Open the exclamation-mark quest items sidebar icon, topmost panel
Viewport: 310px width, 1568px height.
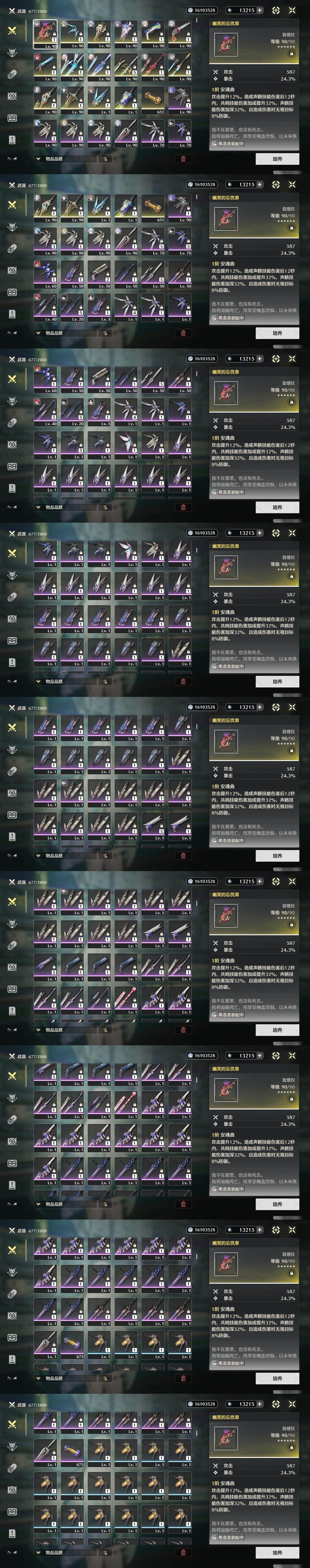(x=12, y=139)
